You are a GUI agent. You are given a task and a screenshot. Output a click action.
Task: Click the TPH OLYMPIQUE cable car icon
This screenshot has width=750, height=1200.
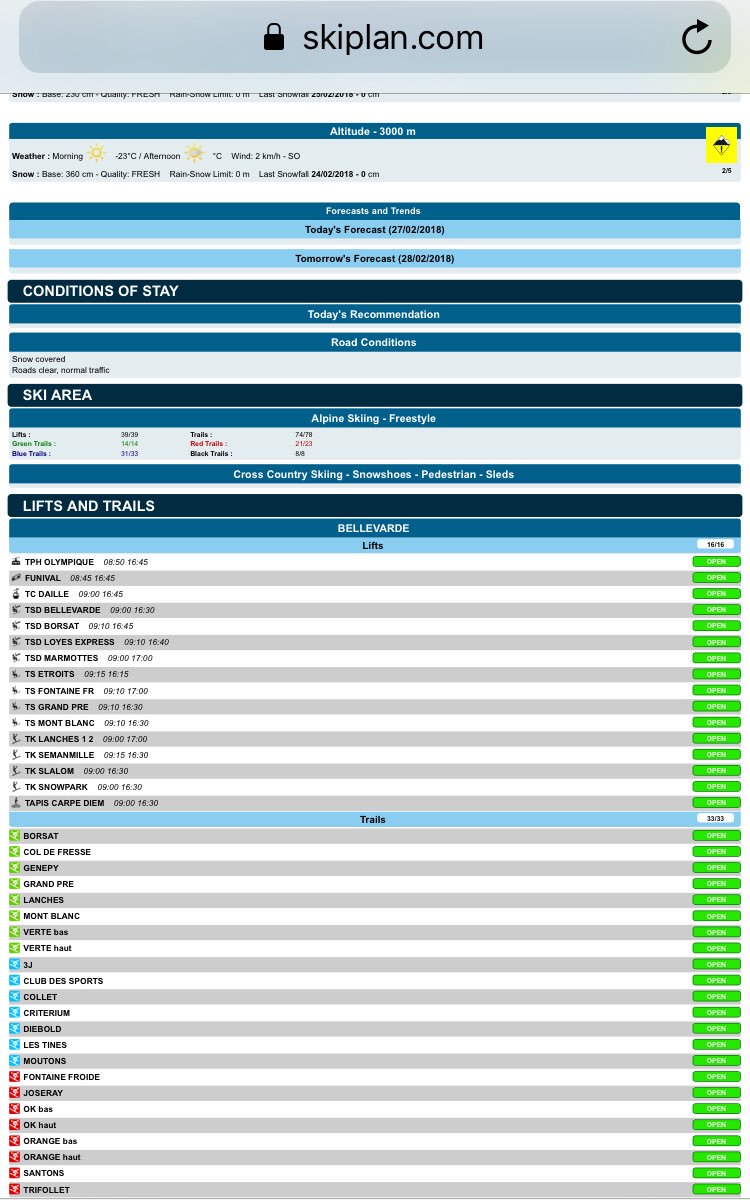pos(16,562)
